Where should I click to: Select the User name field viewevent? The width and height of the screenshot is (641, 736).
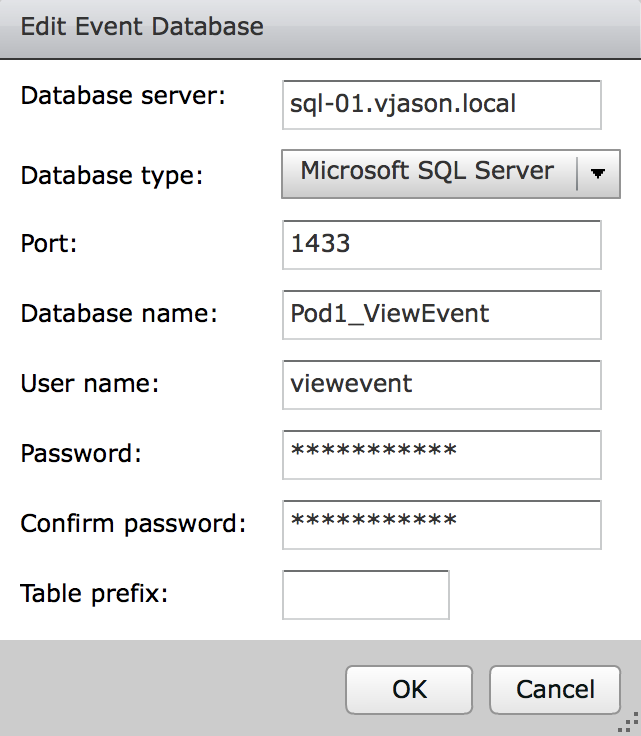[441, 385]
